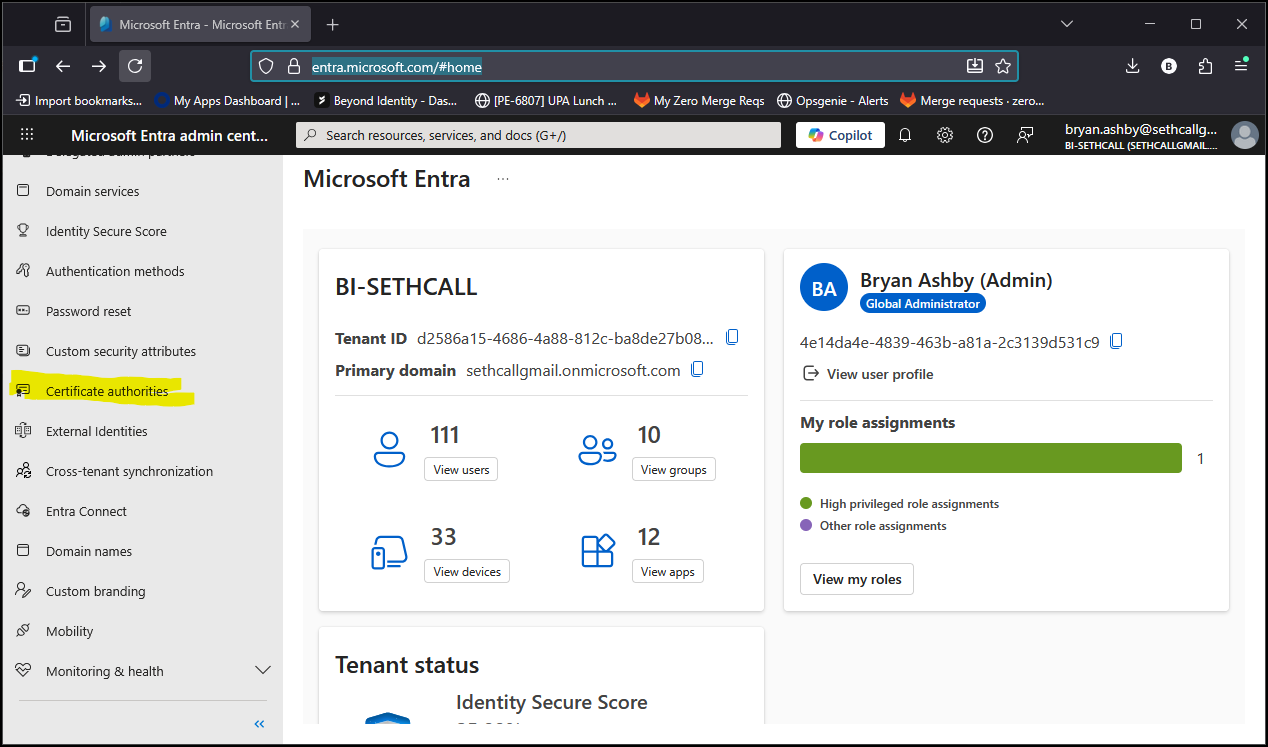Image resolution: width=1268 pixels, height=747 pixels.
Task: Collapse the left navigation sidebar
Action: click(x=259, y=723)
